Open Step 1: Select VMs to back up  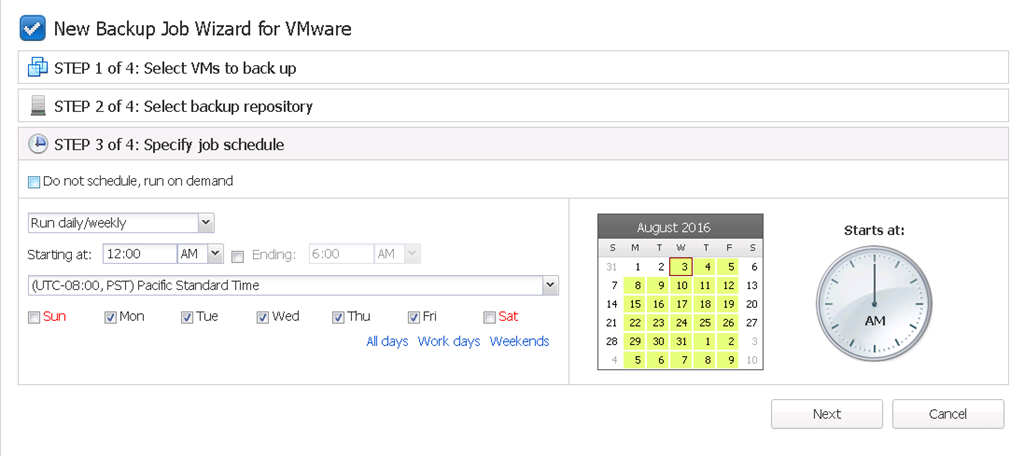pos(513,67)
